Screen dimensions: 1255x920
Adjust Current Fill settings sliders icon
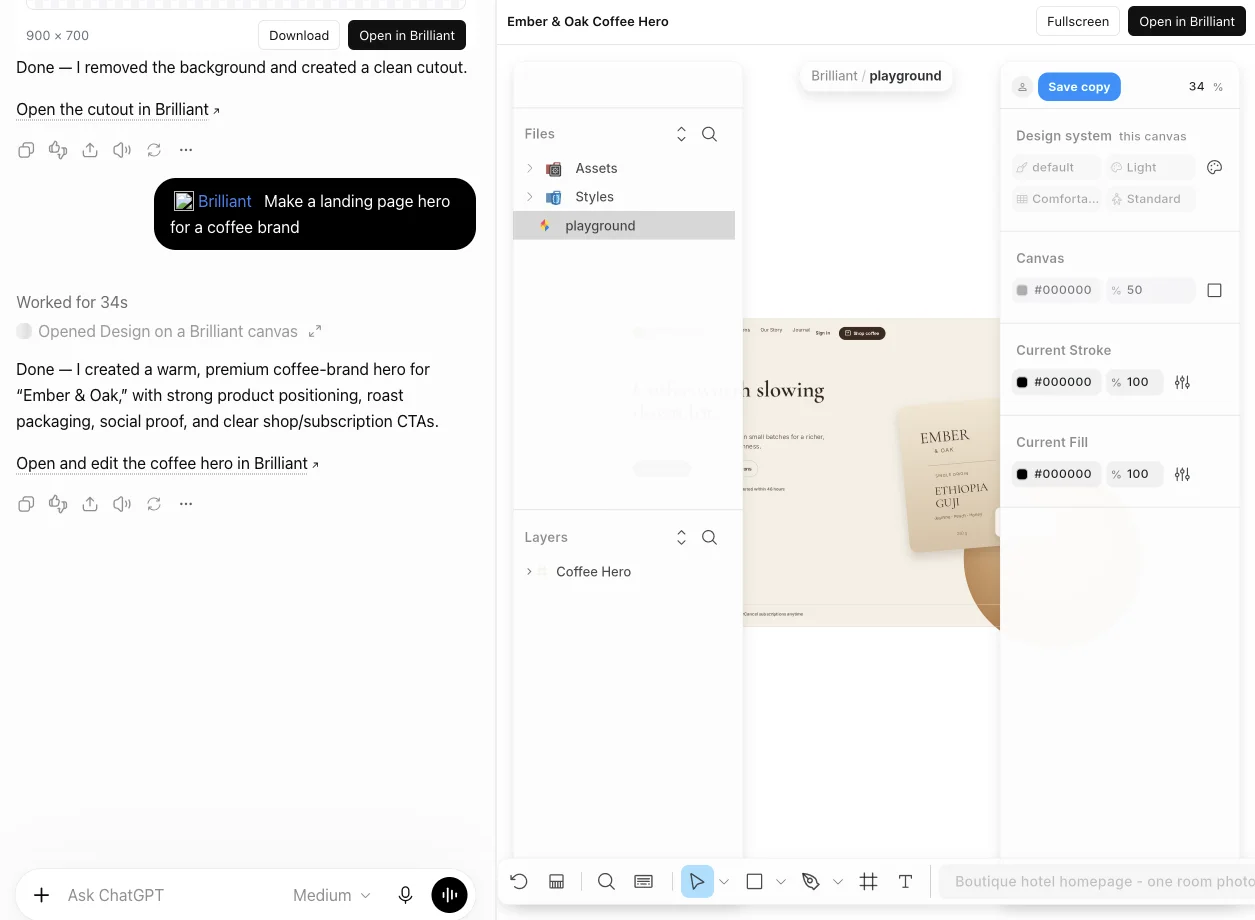[1182, 474]
